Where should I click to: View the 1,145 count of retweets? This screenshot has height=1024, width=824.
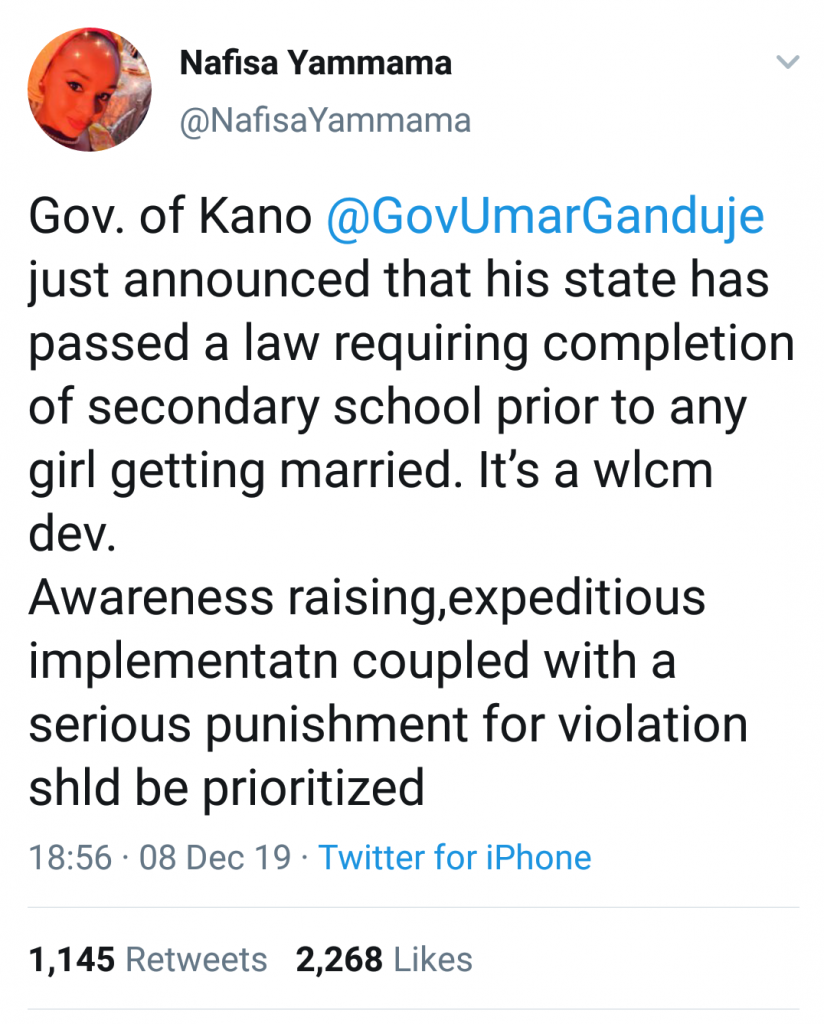[72, 960]
